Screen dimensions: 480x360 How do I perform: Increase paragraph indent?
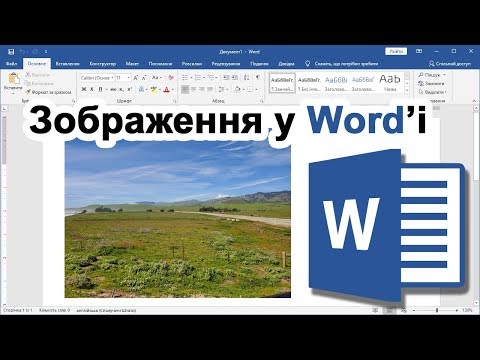[x=235, y=78]
